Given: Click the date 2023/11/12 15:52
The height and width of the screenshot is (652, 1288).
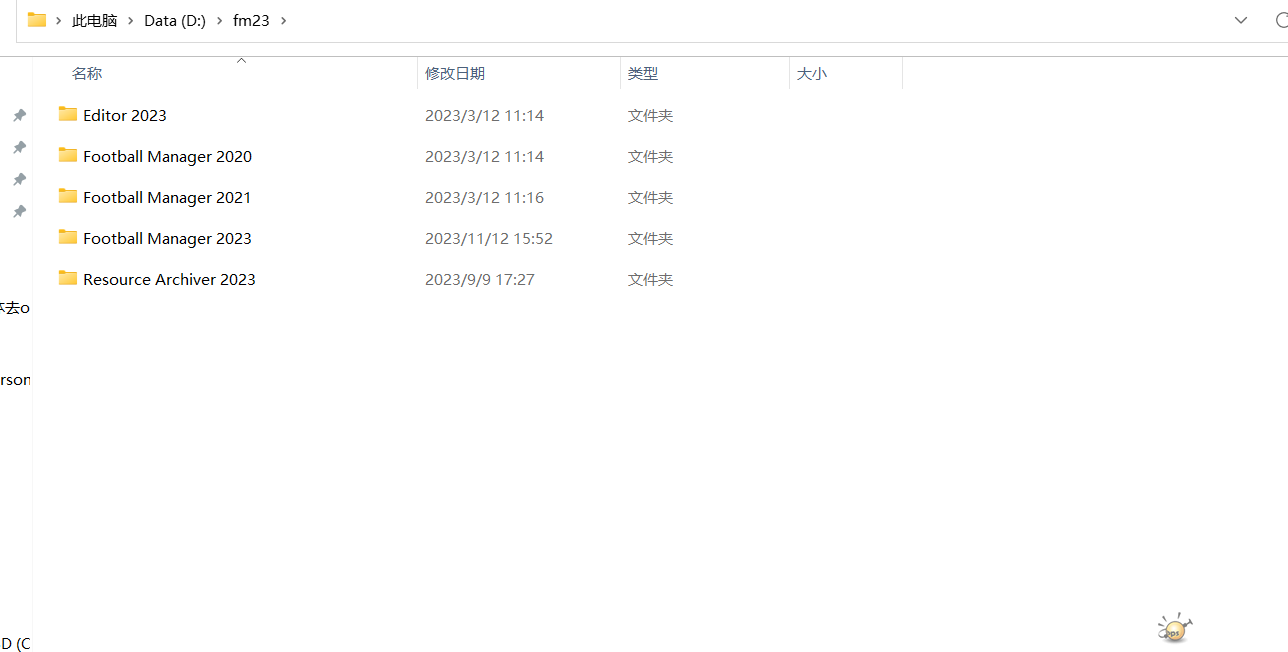Looking at the screenshot, I should pyautogui.click(x=489, y=238).
